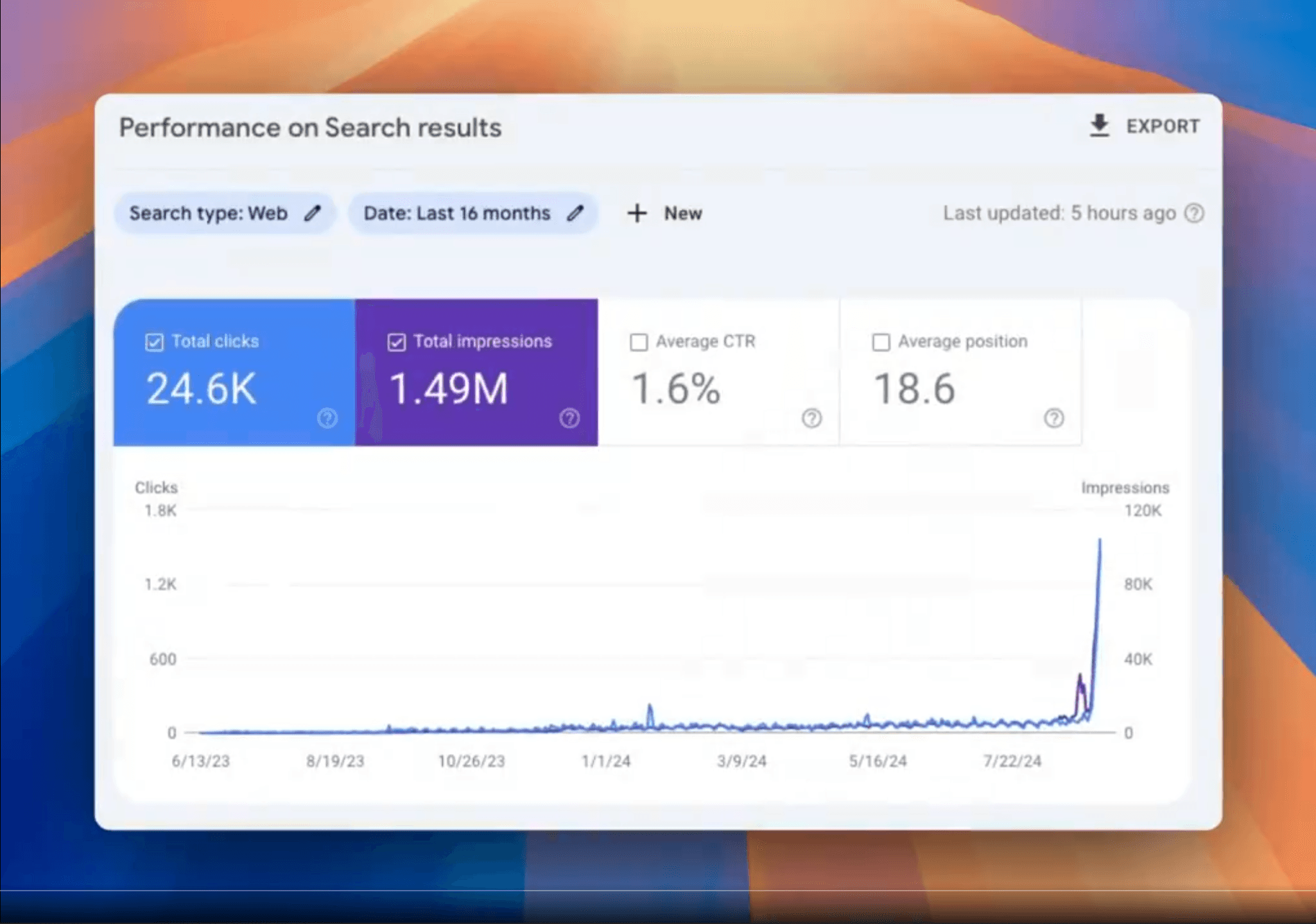Click the 5/16/24 date axis label
The image size is (1316, 924).
pyautogui.click(x=878, y=761)
